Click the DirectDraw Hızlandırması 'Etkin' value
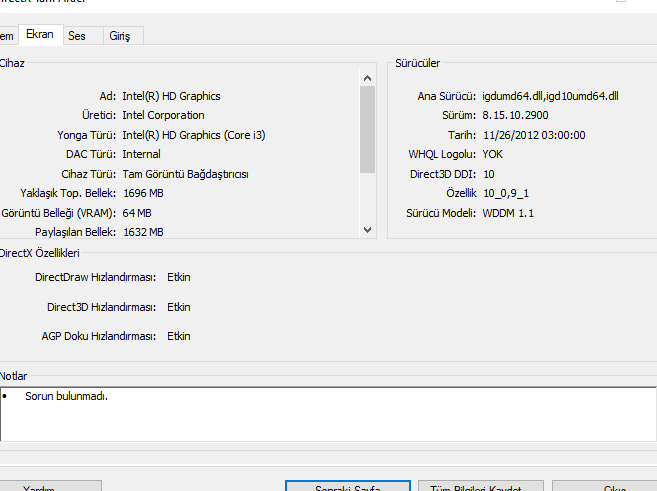The width and height of the screenshot is (657, 491). (x=179, y=277)
